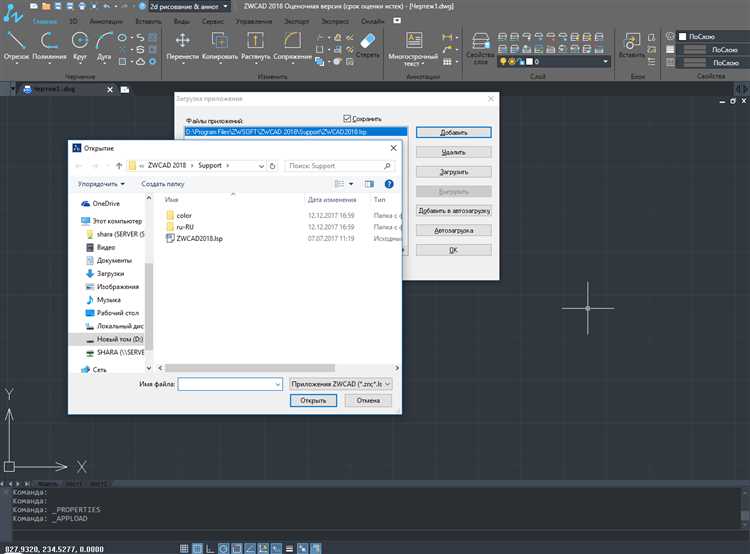
Task: Switch to the 3D ribbon tab
Action: 73,21
